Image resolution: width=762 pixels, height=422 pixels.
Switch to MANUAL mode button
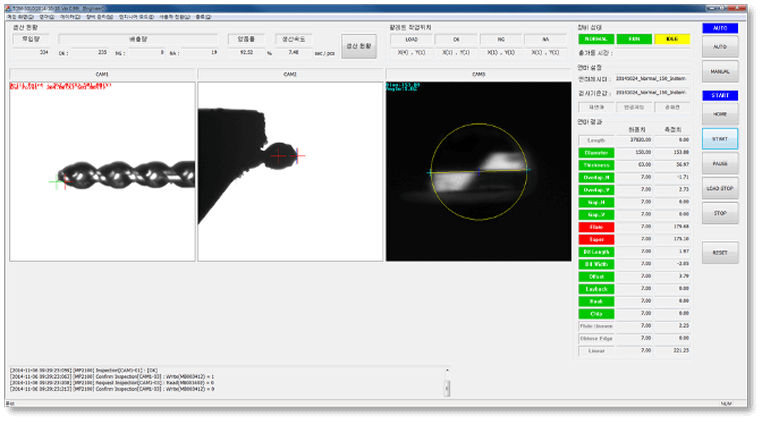[720, 72]
